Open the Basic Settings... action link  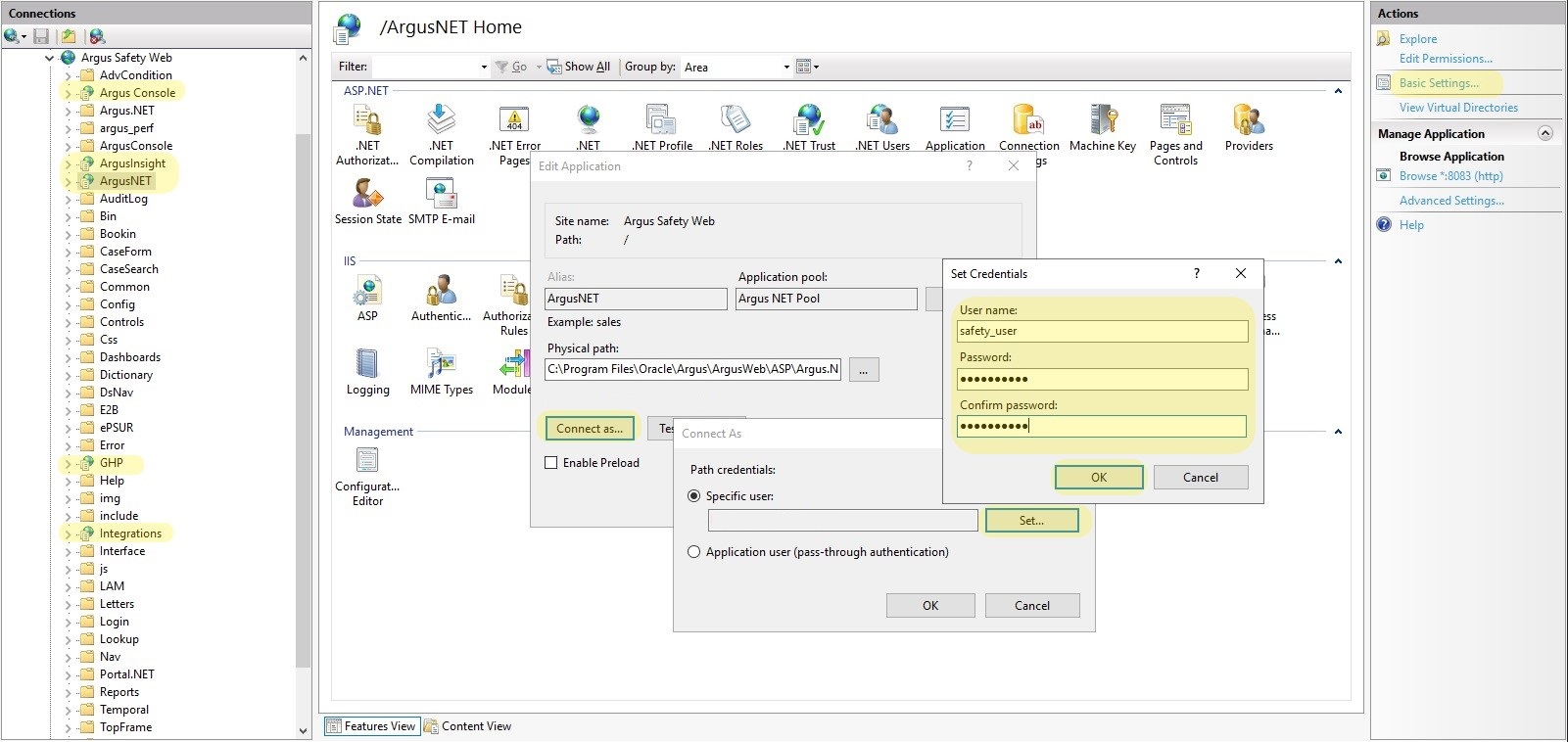coord(1439,83)
